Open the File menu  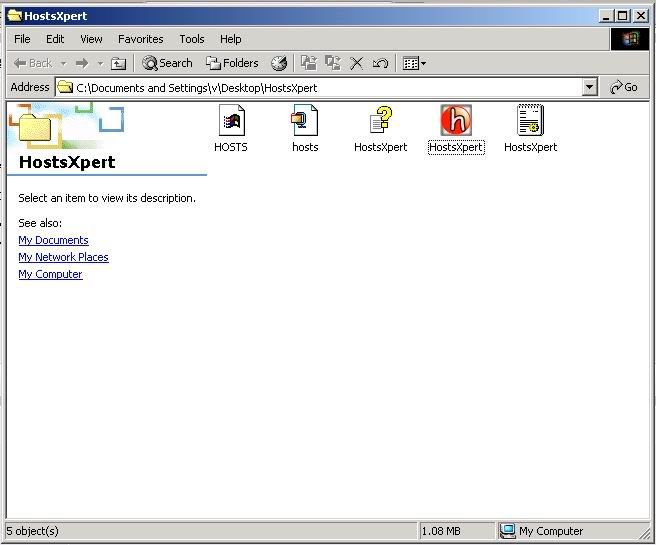pos(22,39)
